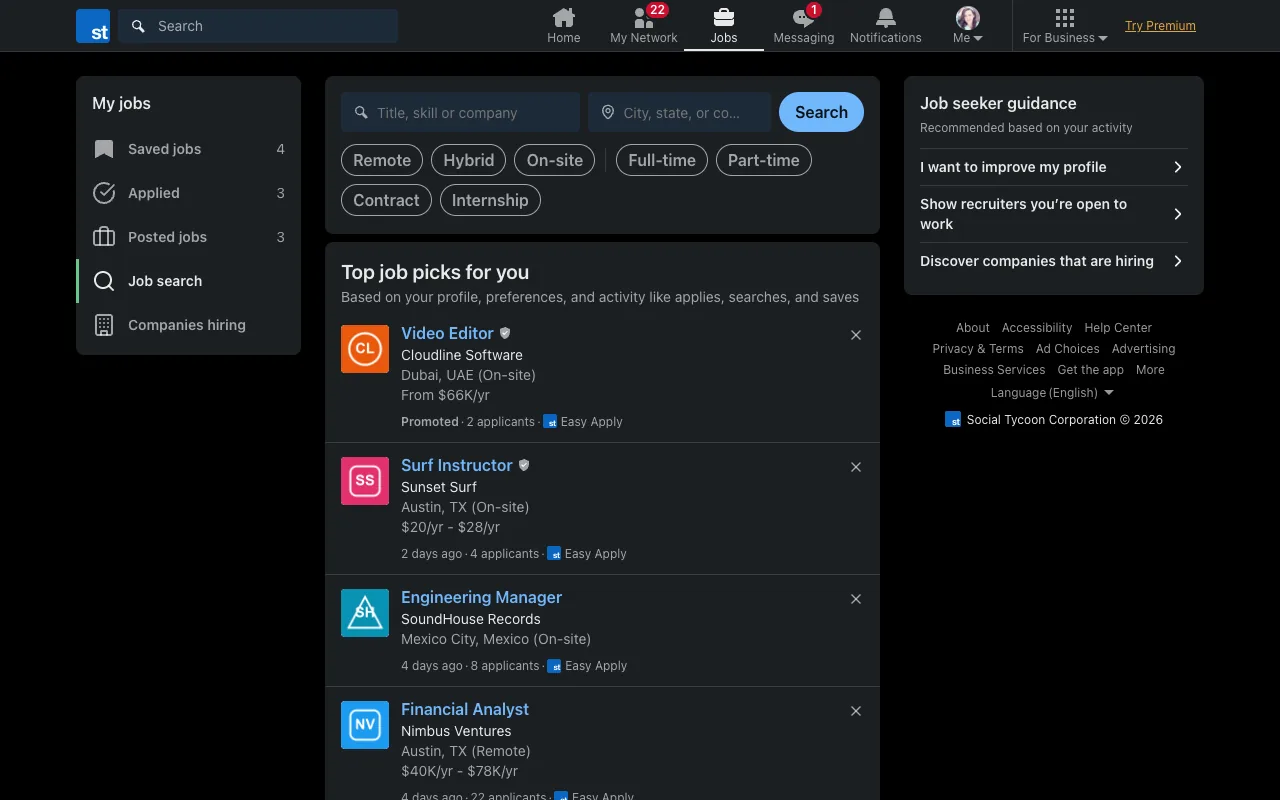Screen dimensions: 1280x800
Task: Open the Home nav icon
Action: 564,26
